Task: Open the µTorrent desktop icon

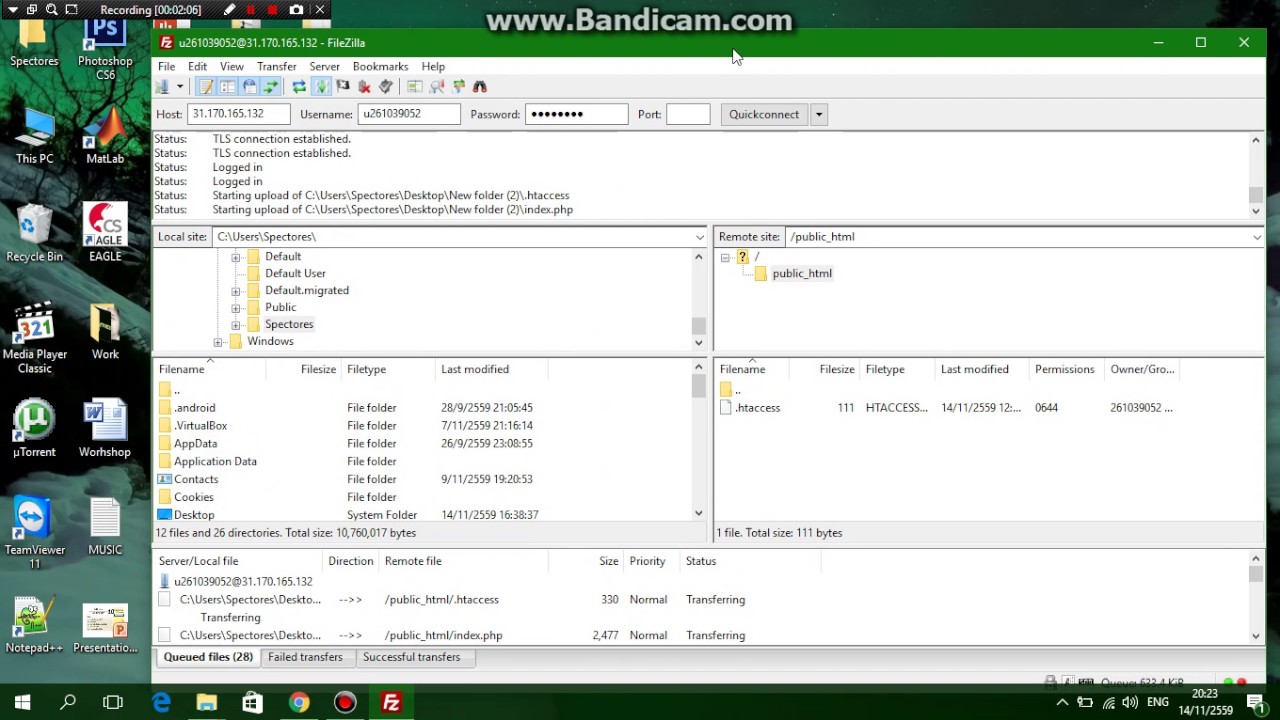Action: coord(35,428)
